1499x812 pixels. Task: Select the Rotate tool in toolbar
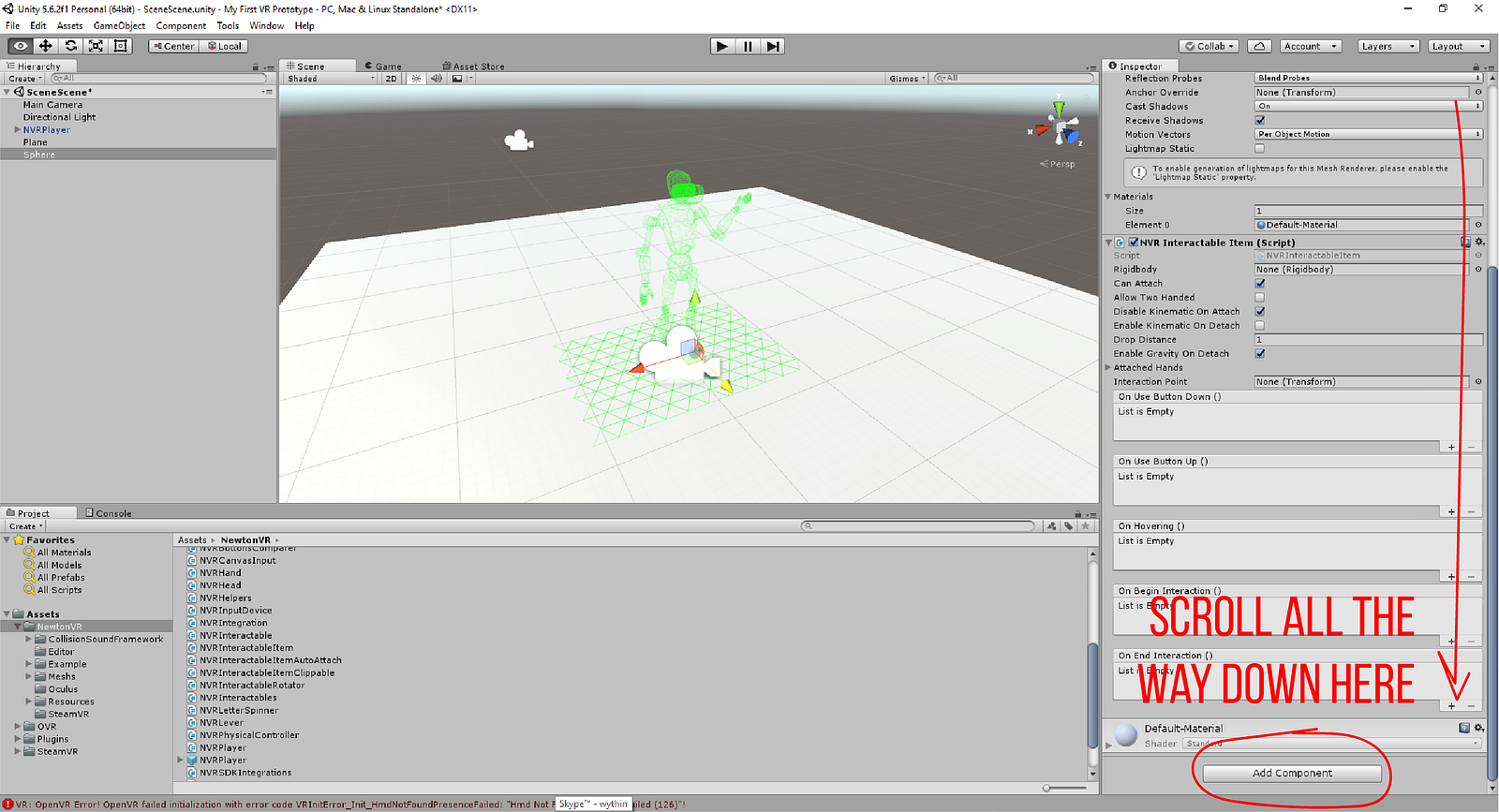click(70, 46)
